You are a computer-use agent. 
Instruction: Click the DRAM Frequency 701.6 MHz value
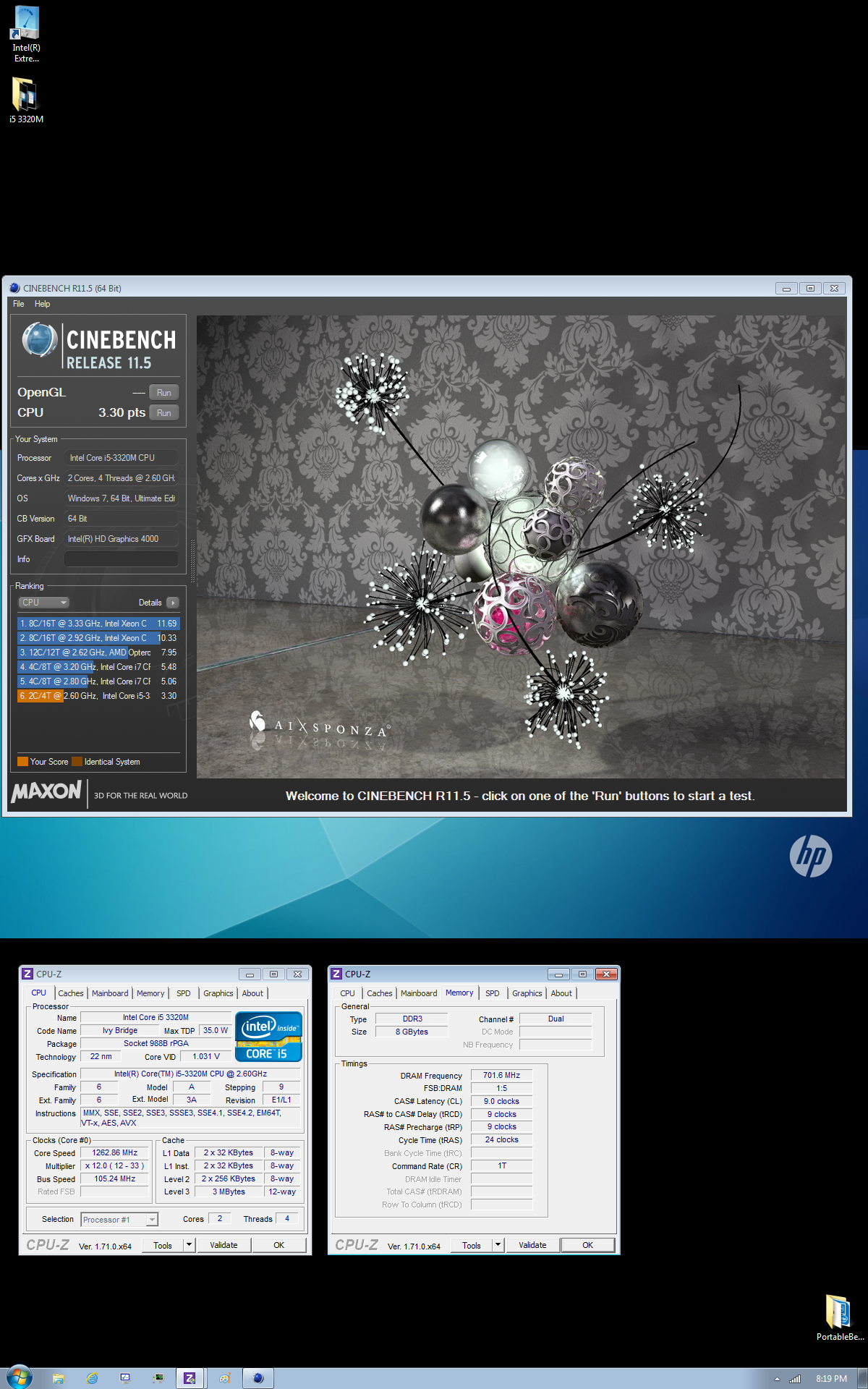501,1076
